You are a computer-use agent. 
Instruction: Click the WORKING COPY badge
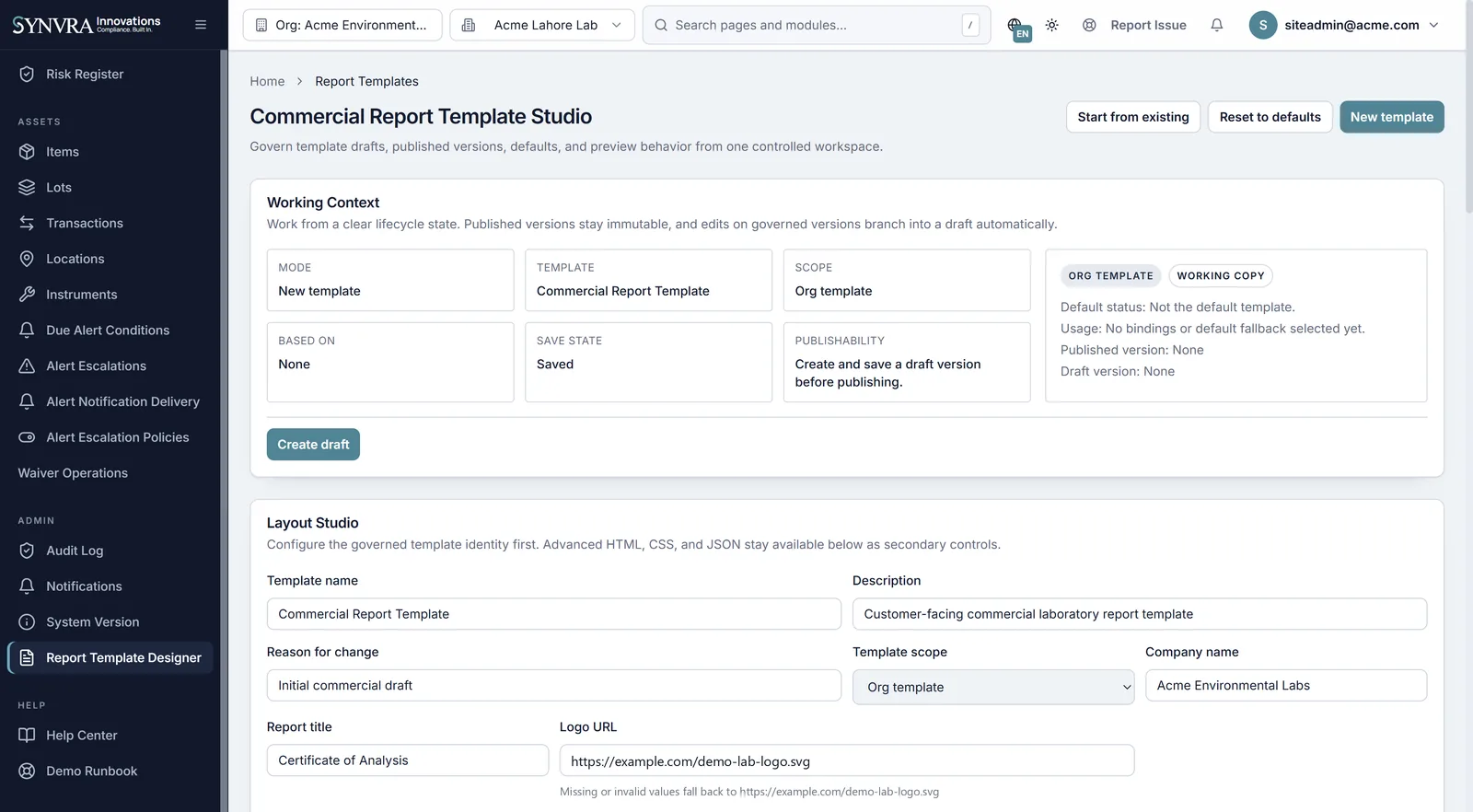[1221, 275]
